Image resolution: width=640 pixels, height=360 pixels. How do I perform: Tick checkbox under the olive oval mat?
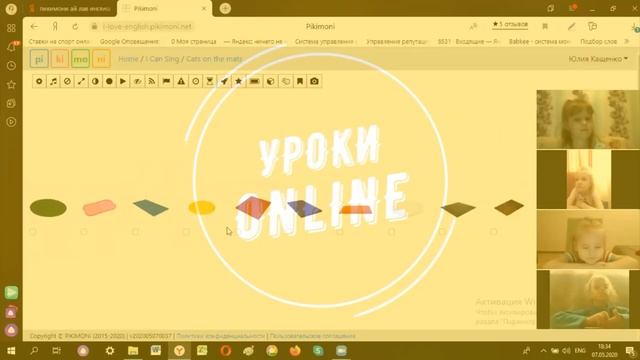(x=33, y=232)
